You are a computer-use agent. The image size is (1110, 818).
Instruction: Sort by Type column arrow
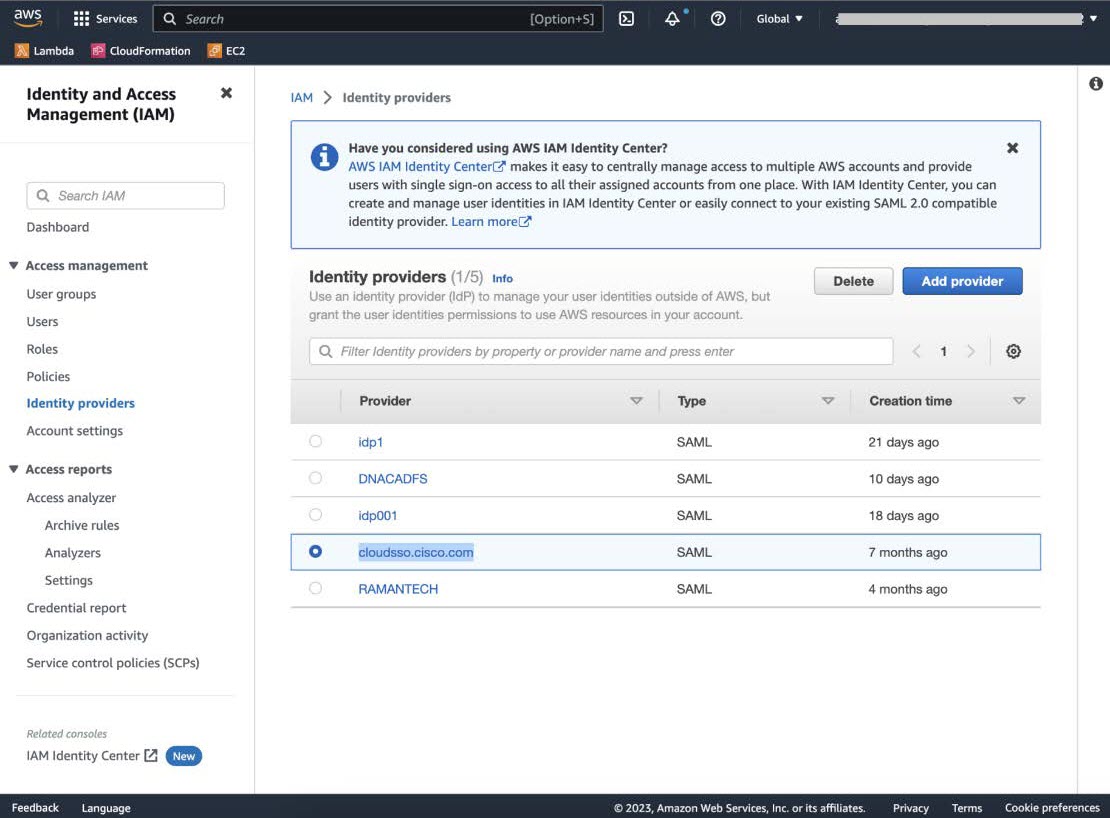pos(828,401)
